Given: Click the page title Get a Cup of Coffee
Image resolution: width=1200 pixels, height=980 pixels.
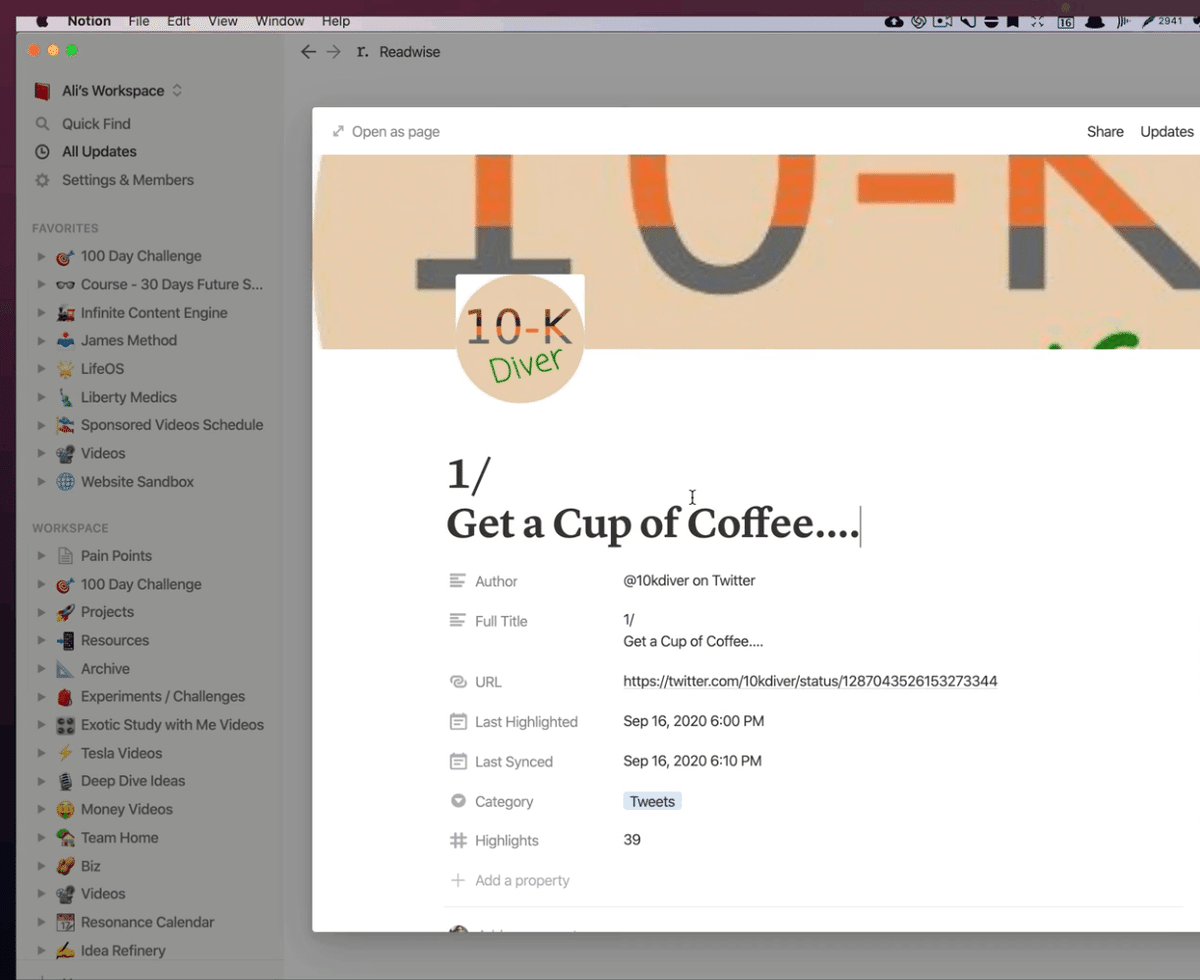Looking at the screenshot, I should pyautogui.click(x=652, y=523).
